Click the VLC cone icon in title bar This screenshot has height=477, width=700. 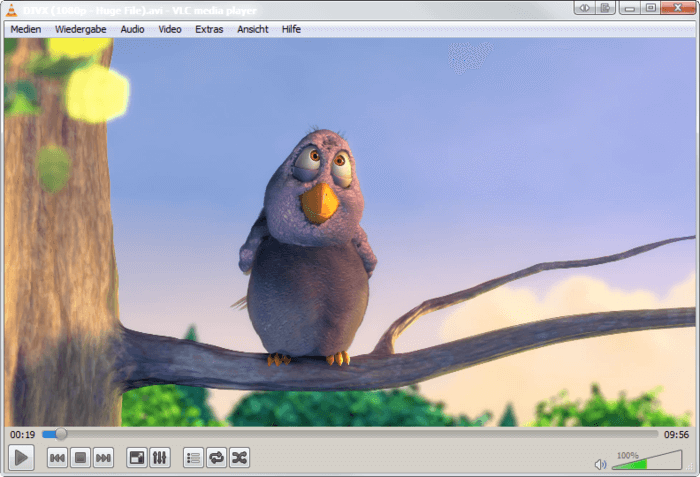pyautogui.click(x=12, y=10)
